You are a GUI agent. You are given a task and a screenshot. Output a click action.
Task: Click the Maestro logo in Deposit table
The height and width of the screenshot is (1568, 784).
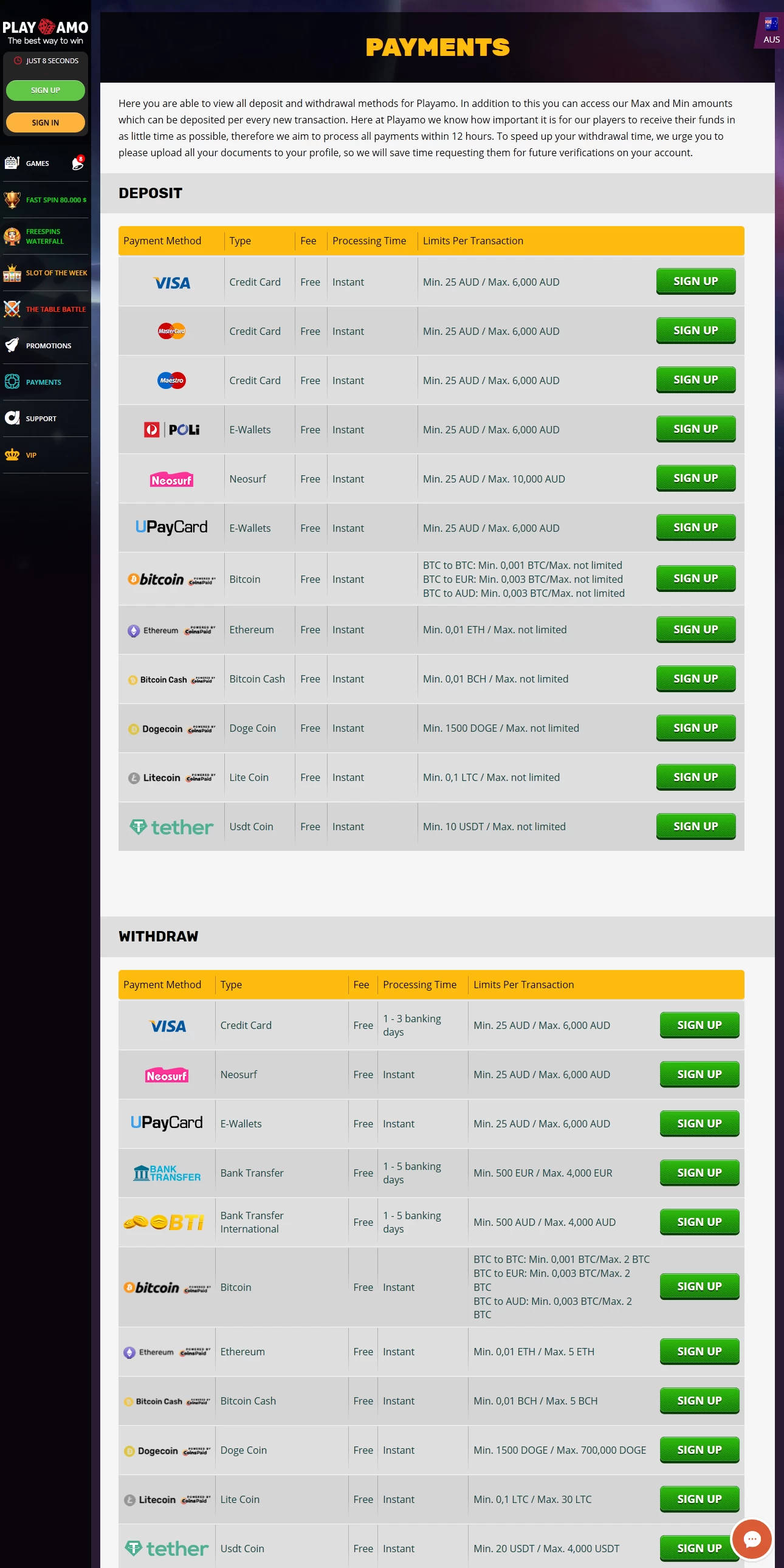(171, 380)
